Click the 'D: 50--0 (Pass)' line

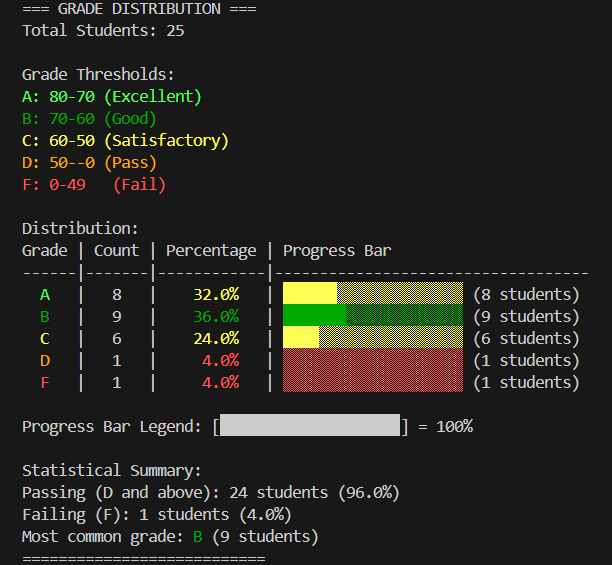(x=89, y=163)
